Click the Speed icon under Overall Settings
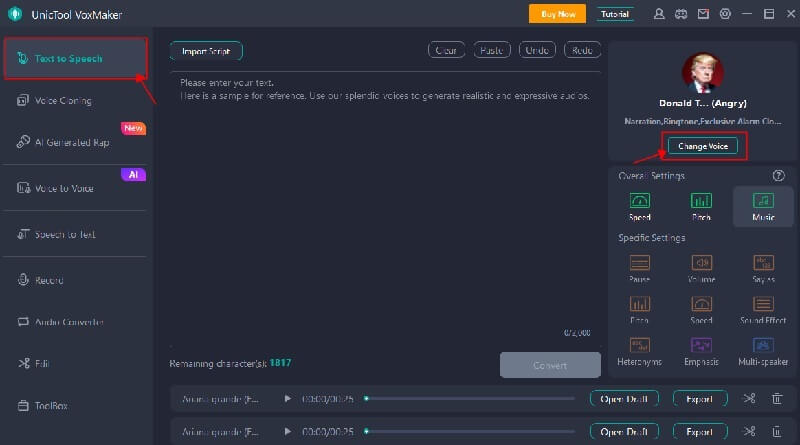800x445 pixels. [x=640, y=205]
